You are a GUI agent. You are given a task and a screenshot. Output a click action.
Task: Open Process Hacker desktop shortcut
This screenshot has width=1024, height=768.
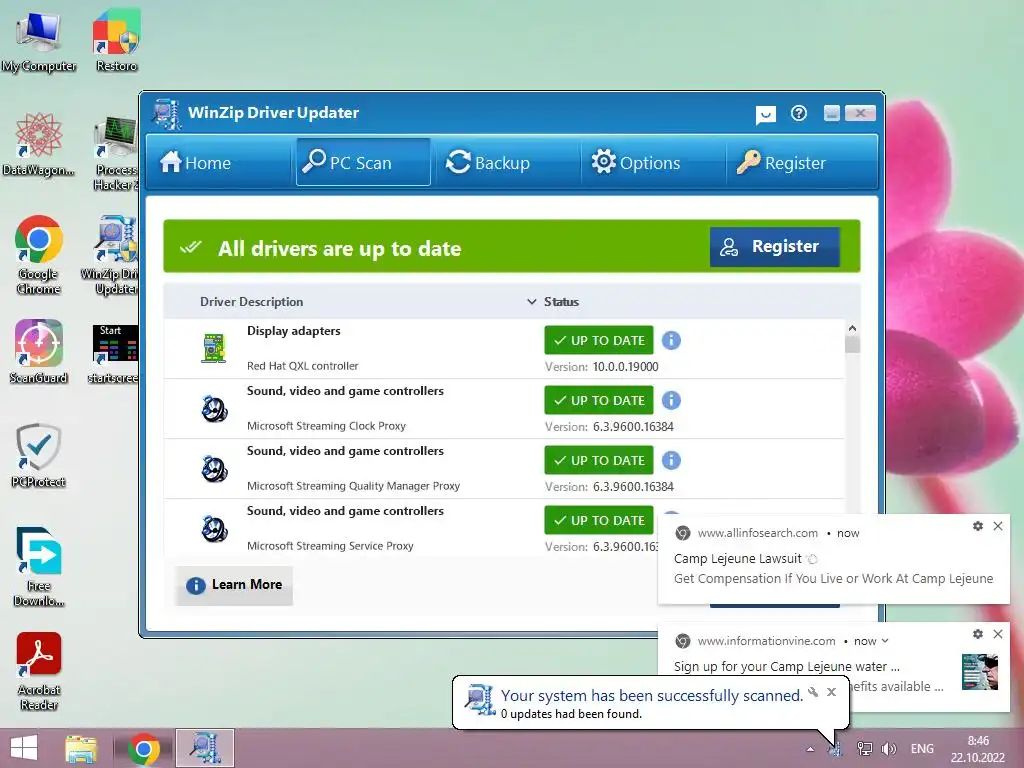(116, 153)
